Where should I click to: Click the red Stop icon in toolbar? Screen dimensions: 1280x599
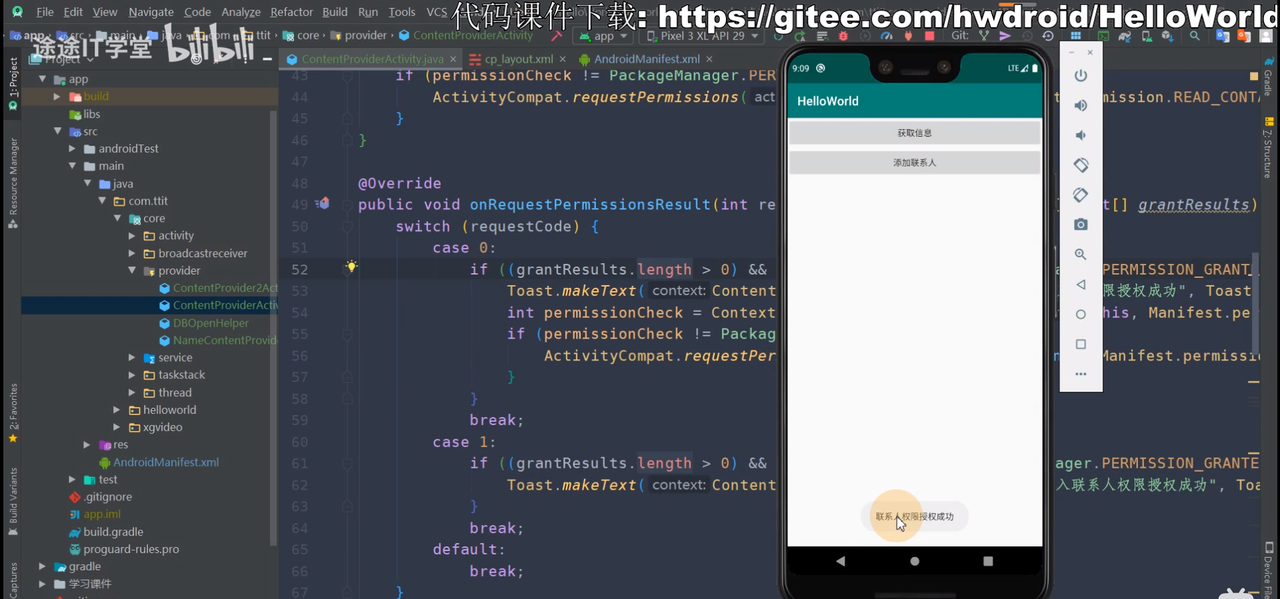tap(928, 36)
